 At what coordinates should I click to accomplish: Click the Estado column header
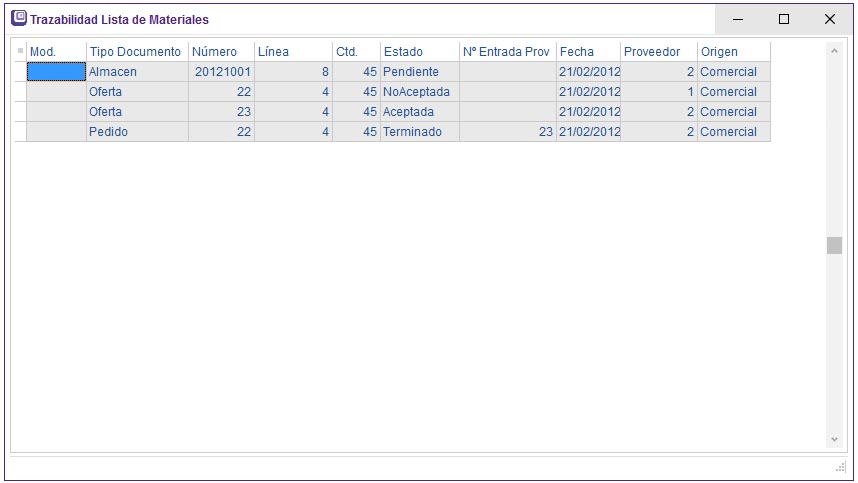(x=418, y=51)
